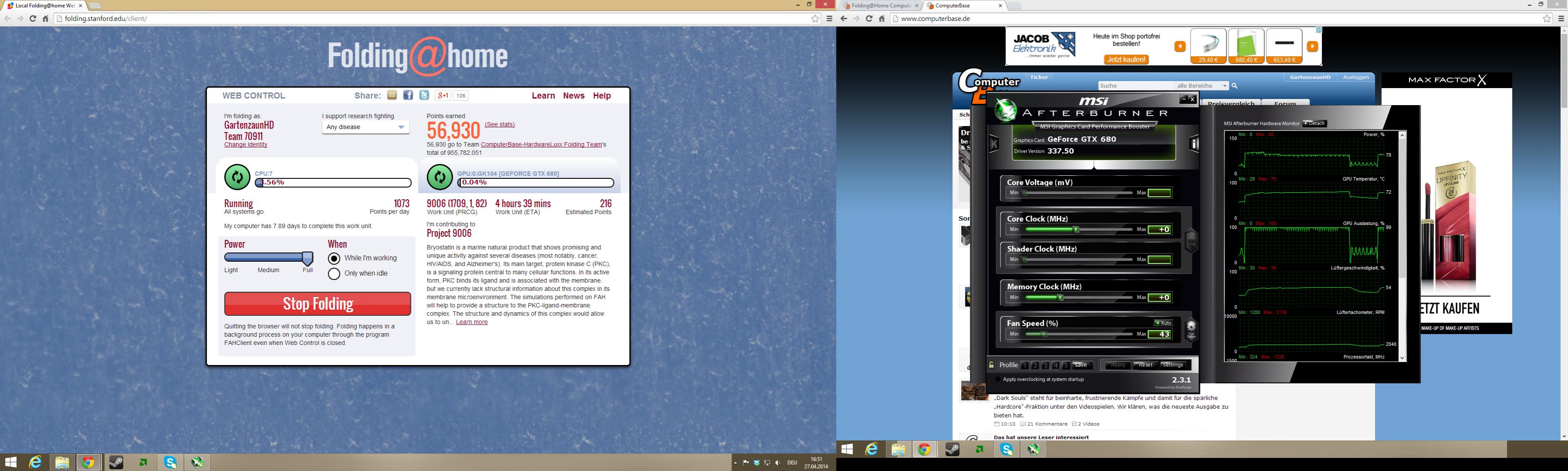
Task: Click the fan User Define icon
Action: (1191, 329)
